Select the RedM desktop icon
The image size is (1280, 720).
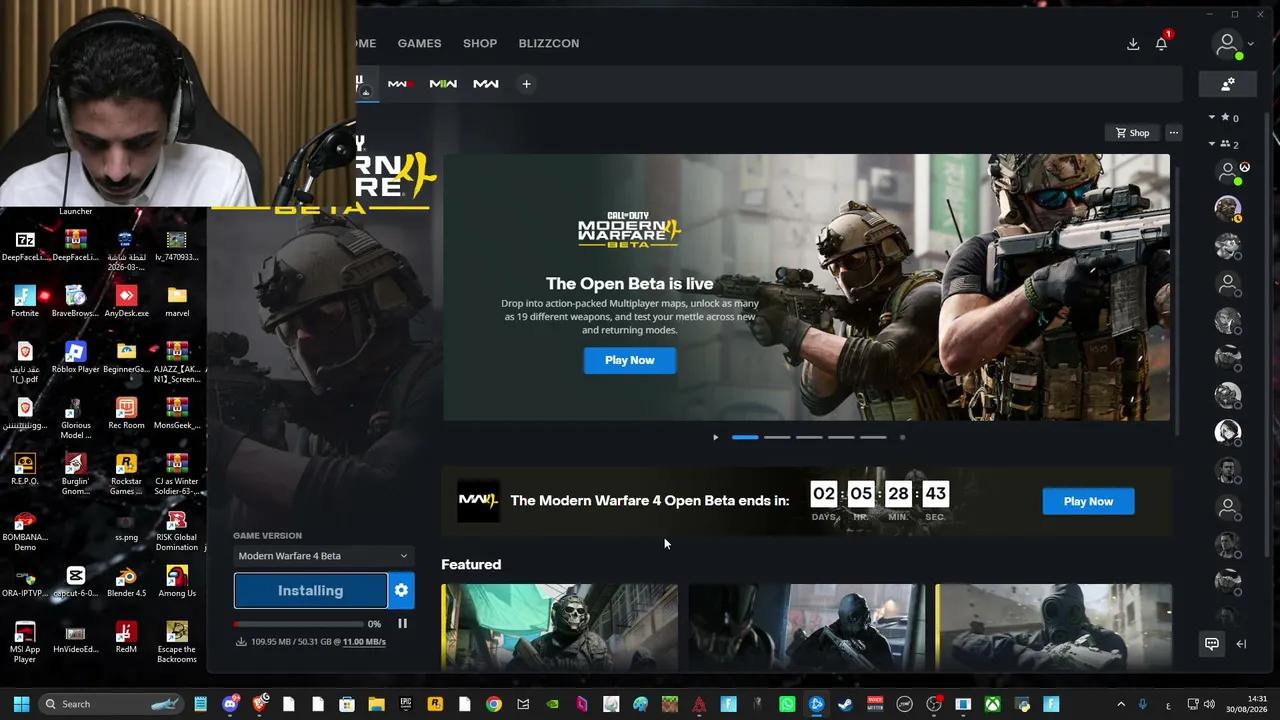[x=126, y=636]
